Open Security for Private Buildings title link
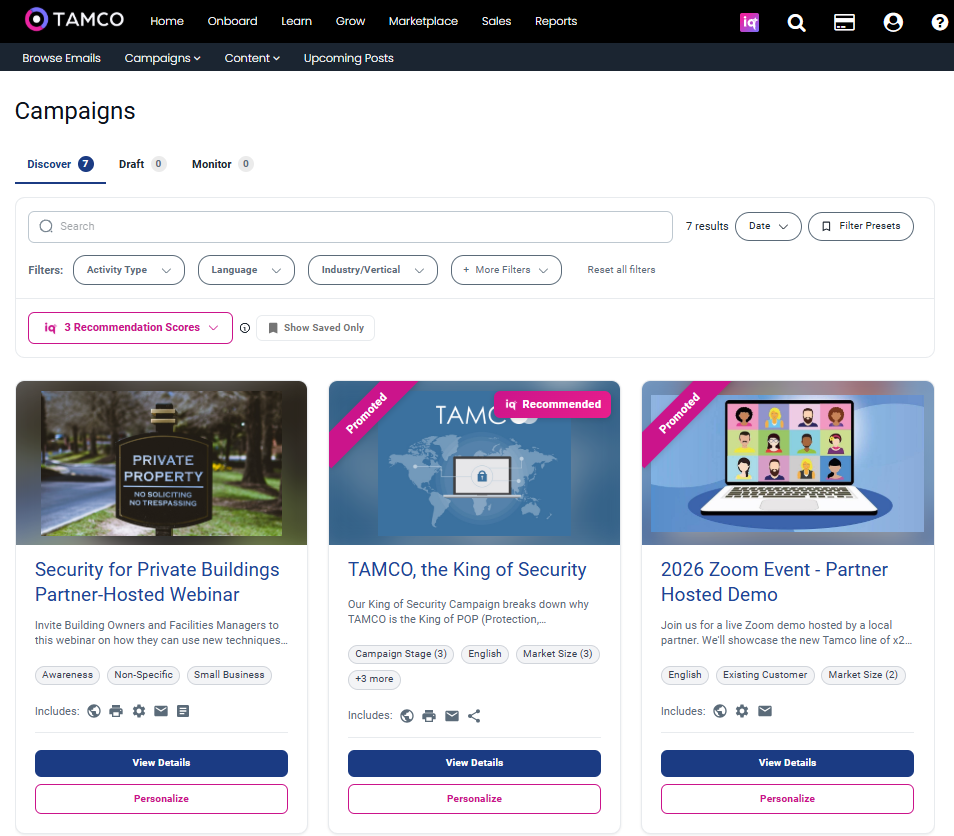 pyautogui.click(x=157, y=582)
